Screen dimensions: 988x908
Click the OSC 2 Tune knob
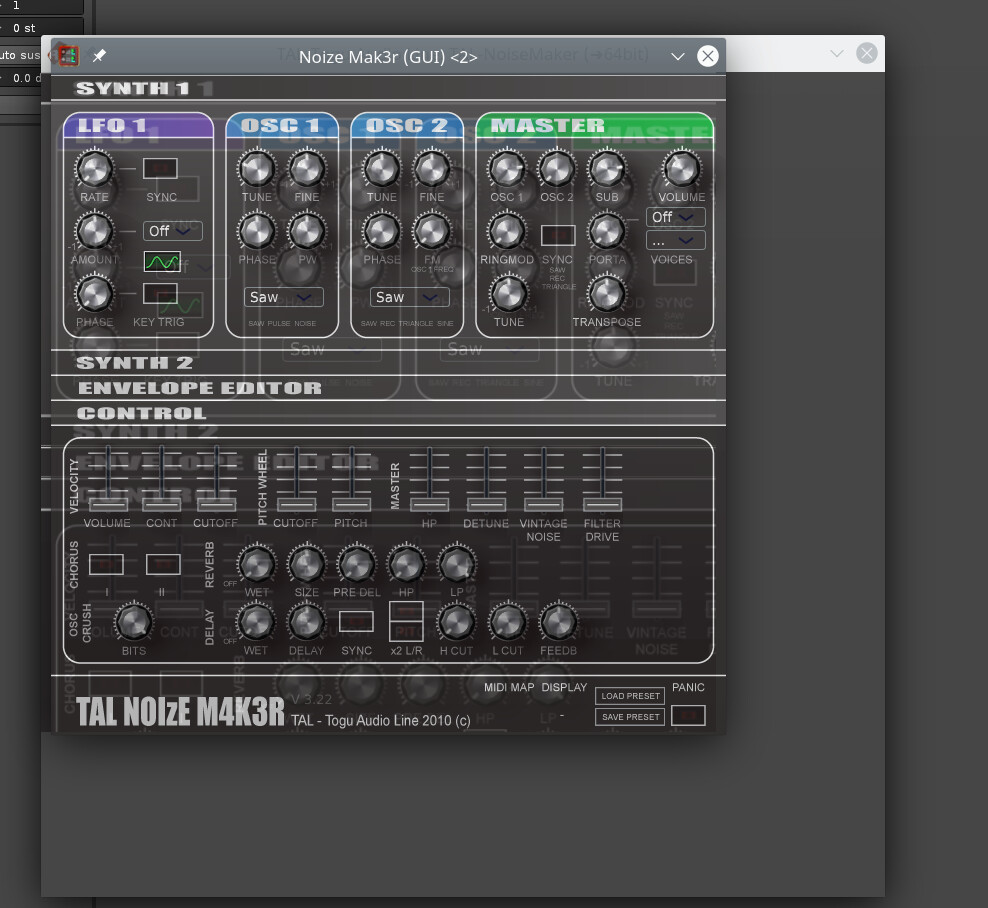pos(381,169)
